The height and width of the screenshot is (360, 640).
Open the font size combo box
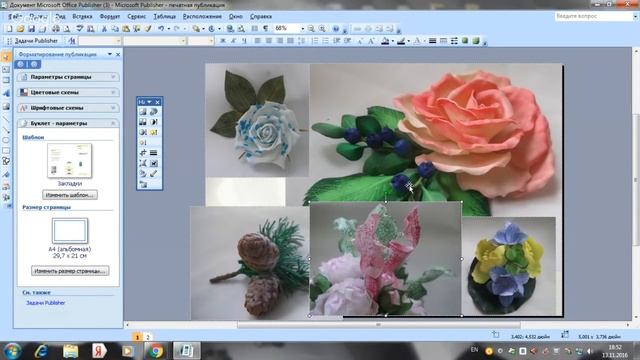(201, 41)
